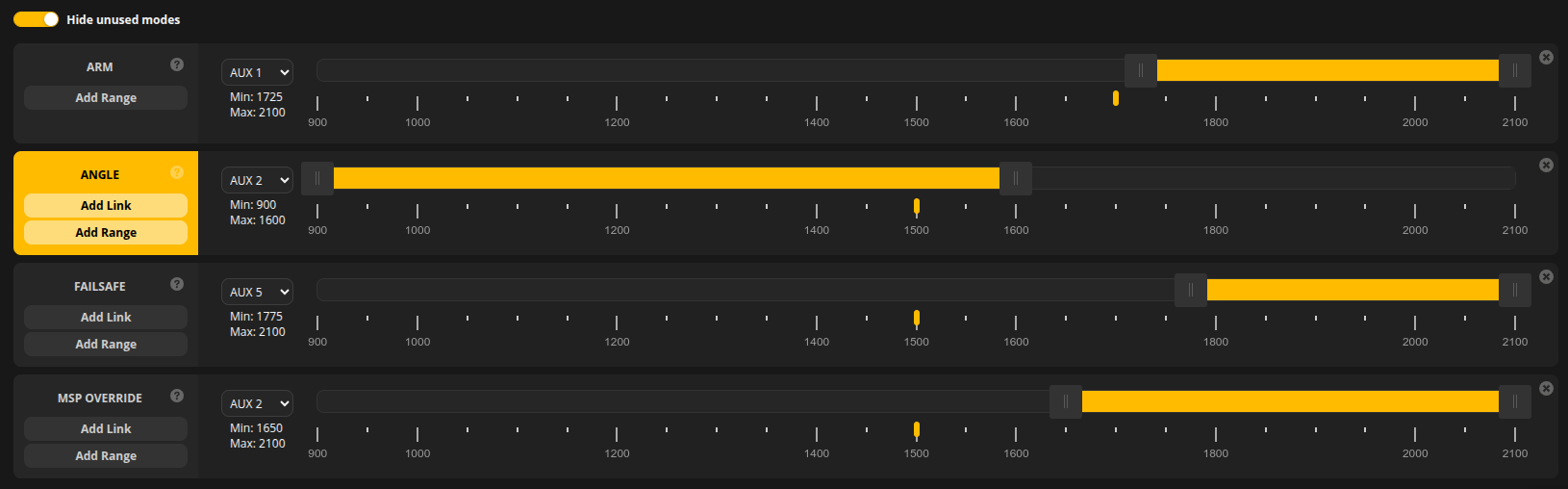Click the ANGLE range slider maximum handle
The image size is (1568, 489).
(x=1016, y=178)
